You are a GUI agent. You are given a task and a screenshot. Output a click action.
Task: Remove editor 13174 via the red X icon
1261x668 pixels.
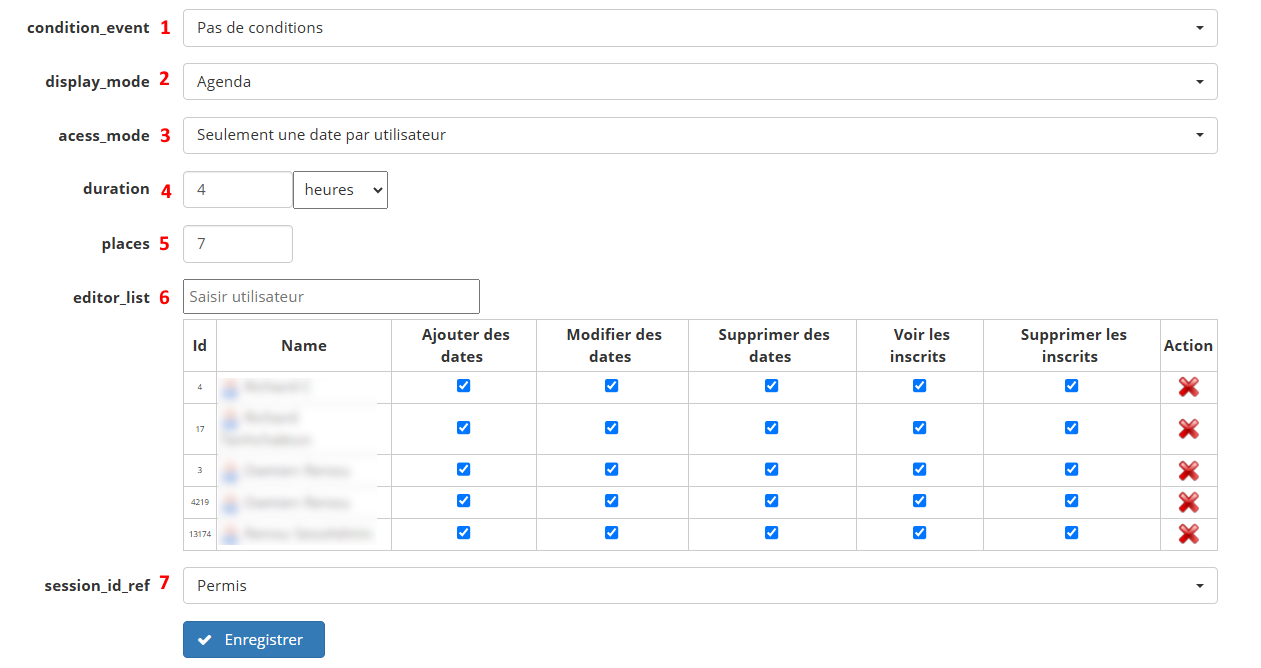1188,534
